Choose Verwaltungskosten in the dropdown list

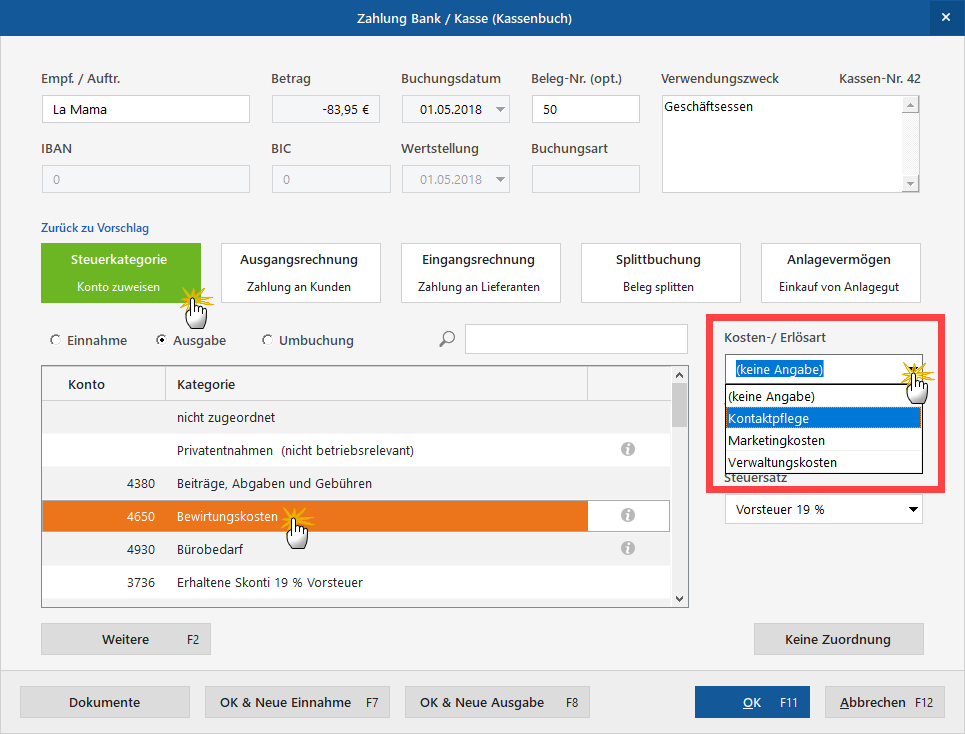(823, 462)
